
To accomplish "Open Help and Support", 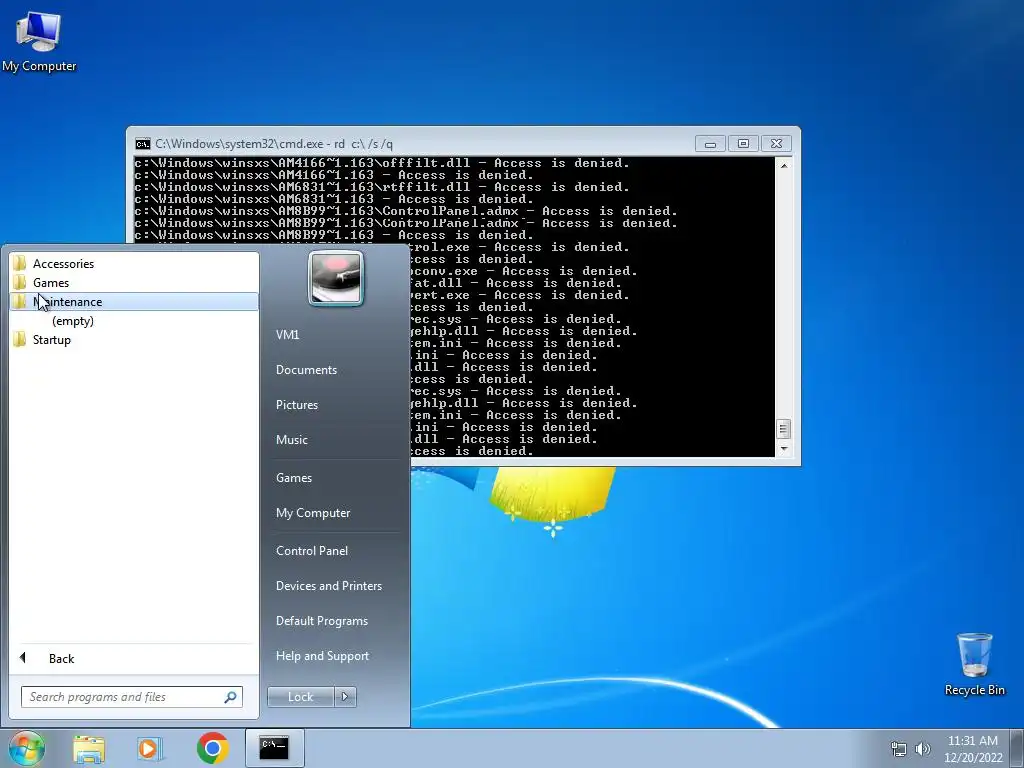I will (322, 656).
